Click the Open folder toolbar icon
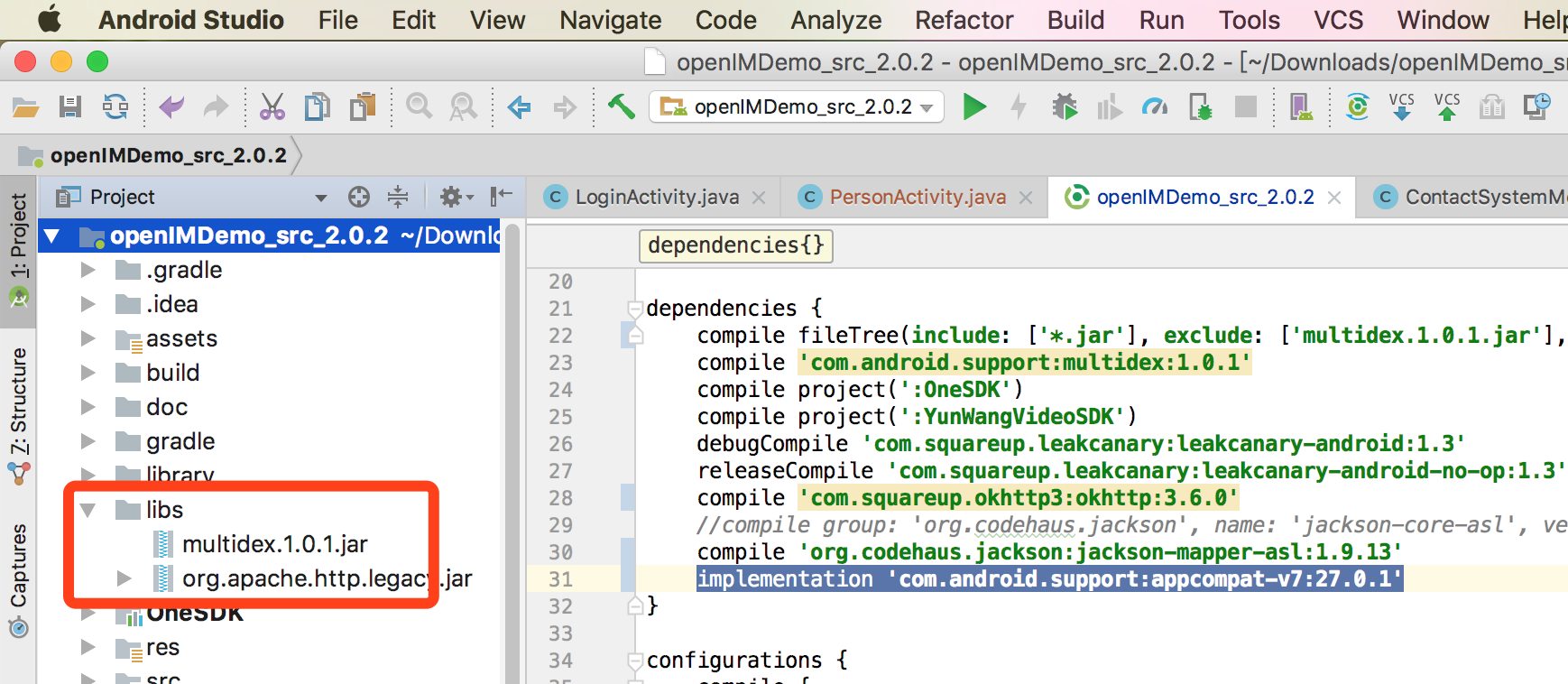This screenshot has height=684, width=1568. [25, 107]
